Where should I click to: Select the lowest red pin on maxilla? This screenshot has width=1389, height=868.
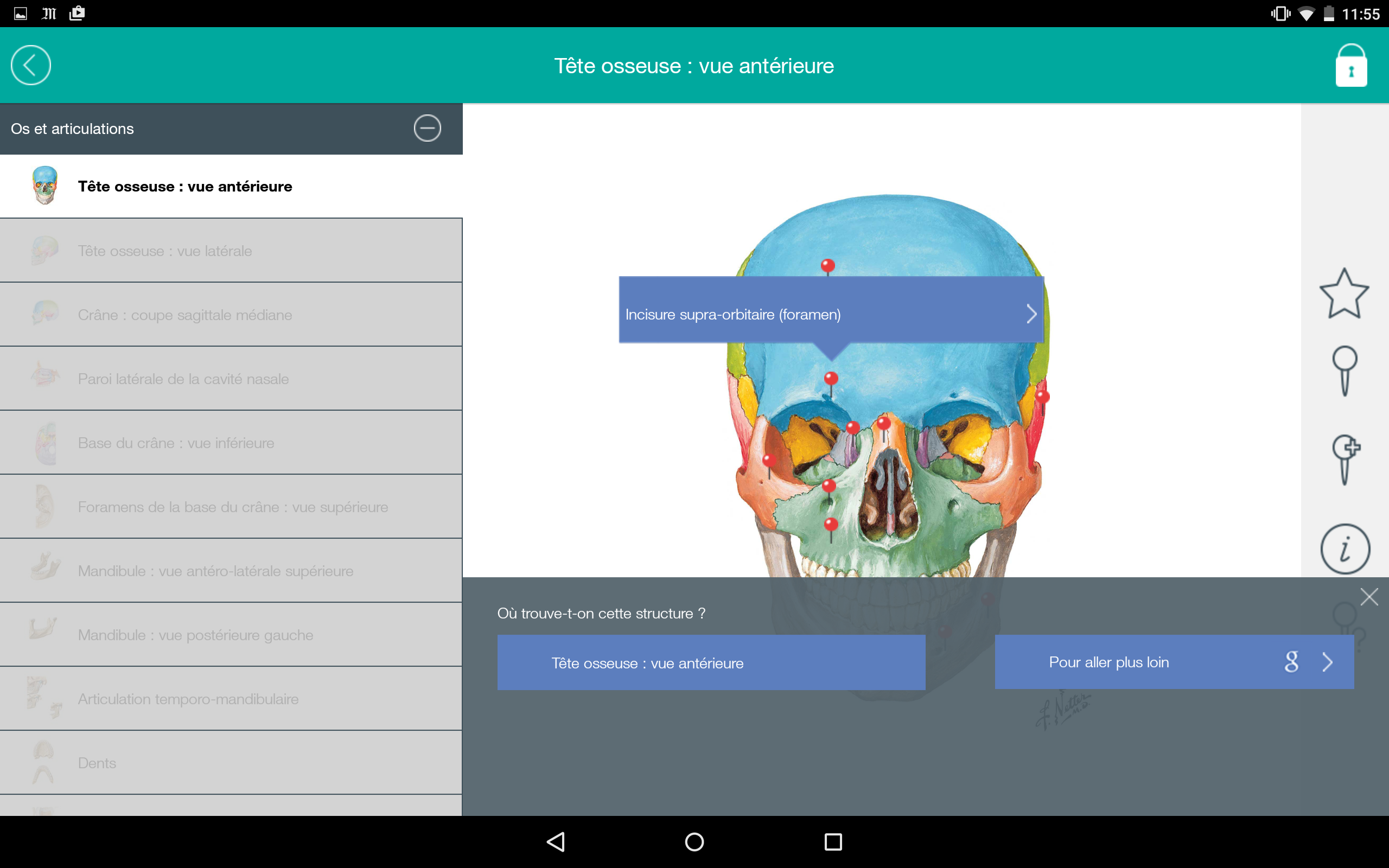(831, 525)
